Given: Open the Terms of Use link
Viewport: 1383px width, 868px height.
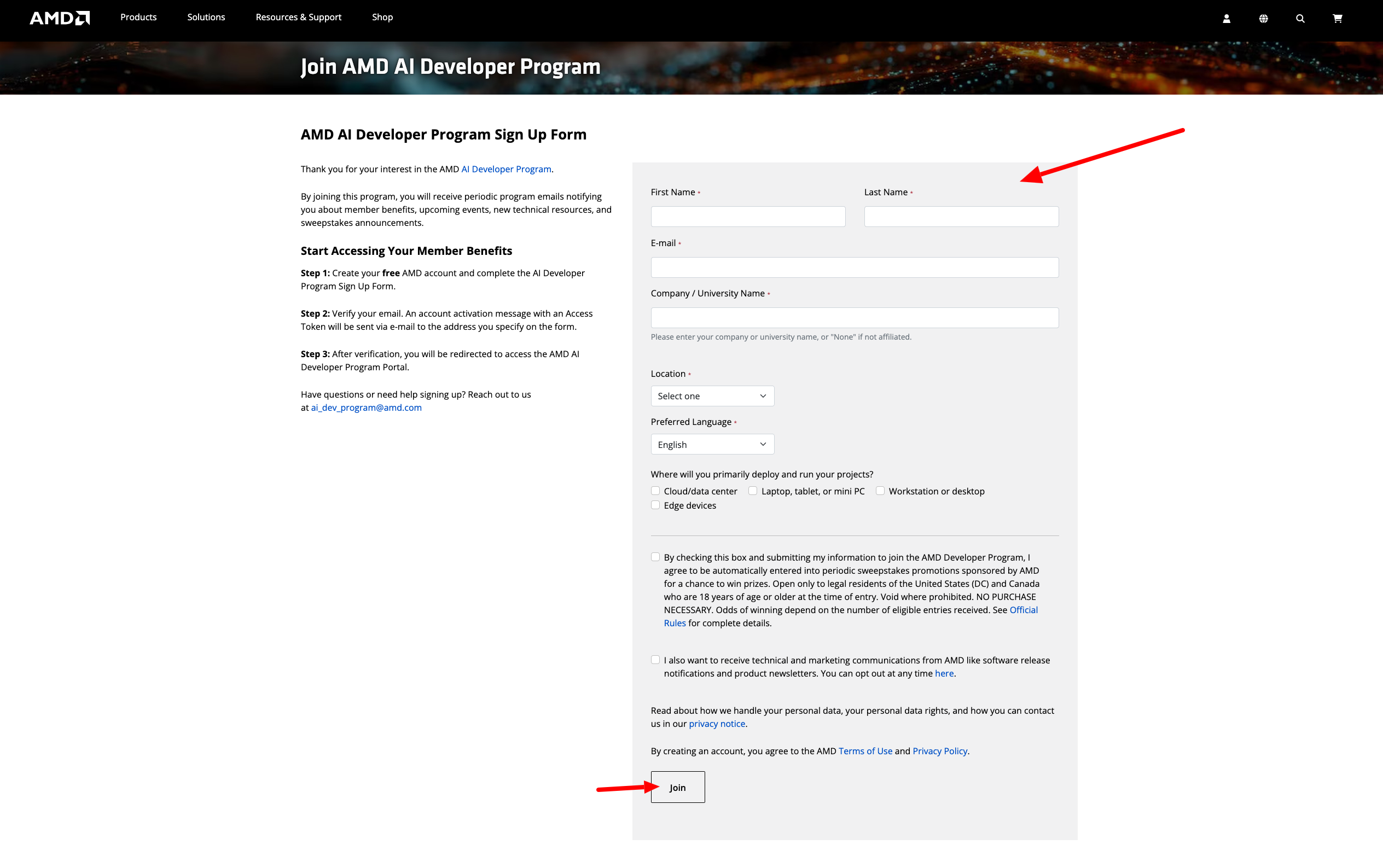Looking at the screenshot, I should 865,751.
